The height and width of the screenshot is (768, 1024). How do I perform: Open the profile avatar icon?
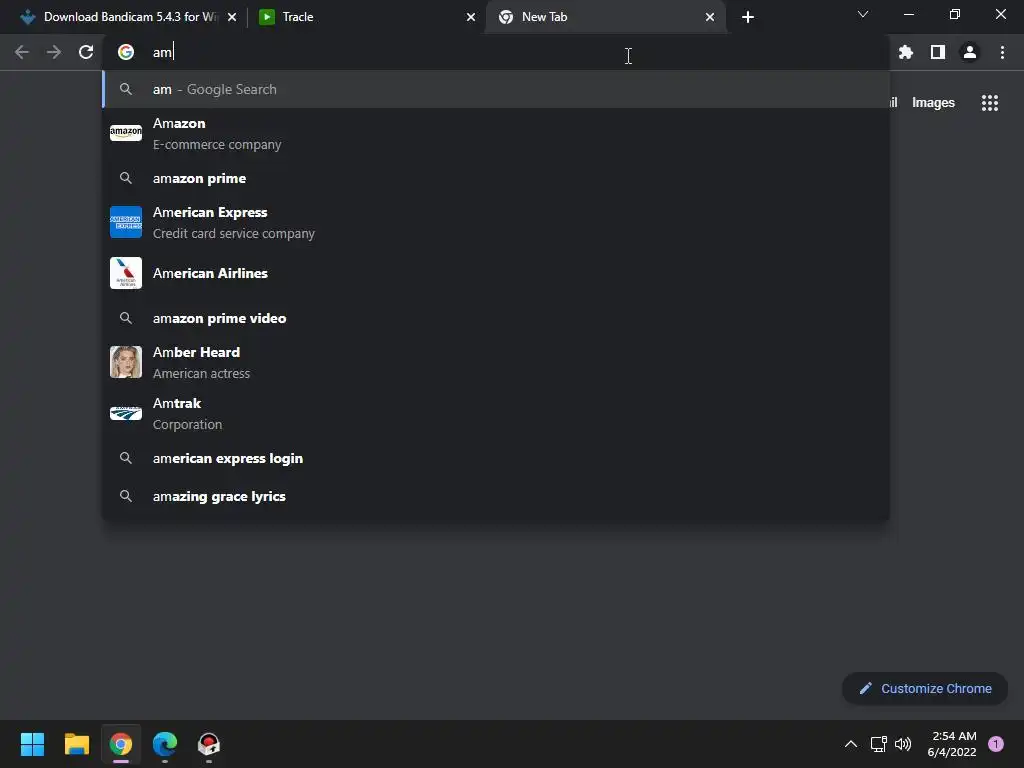click(970, 52)
